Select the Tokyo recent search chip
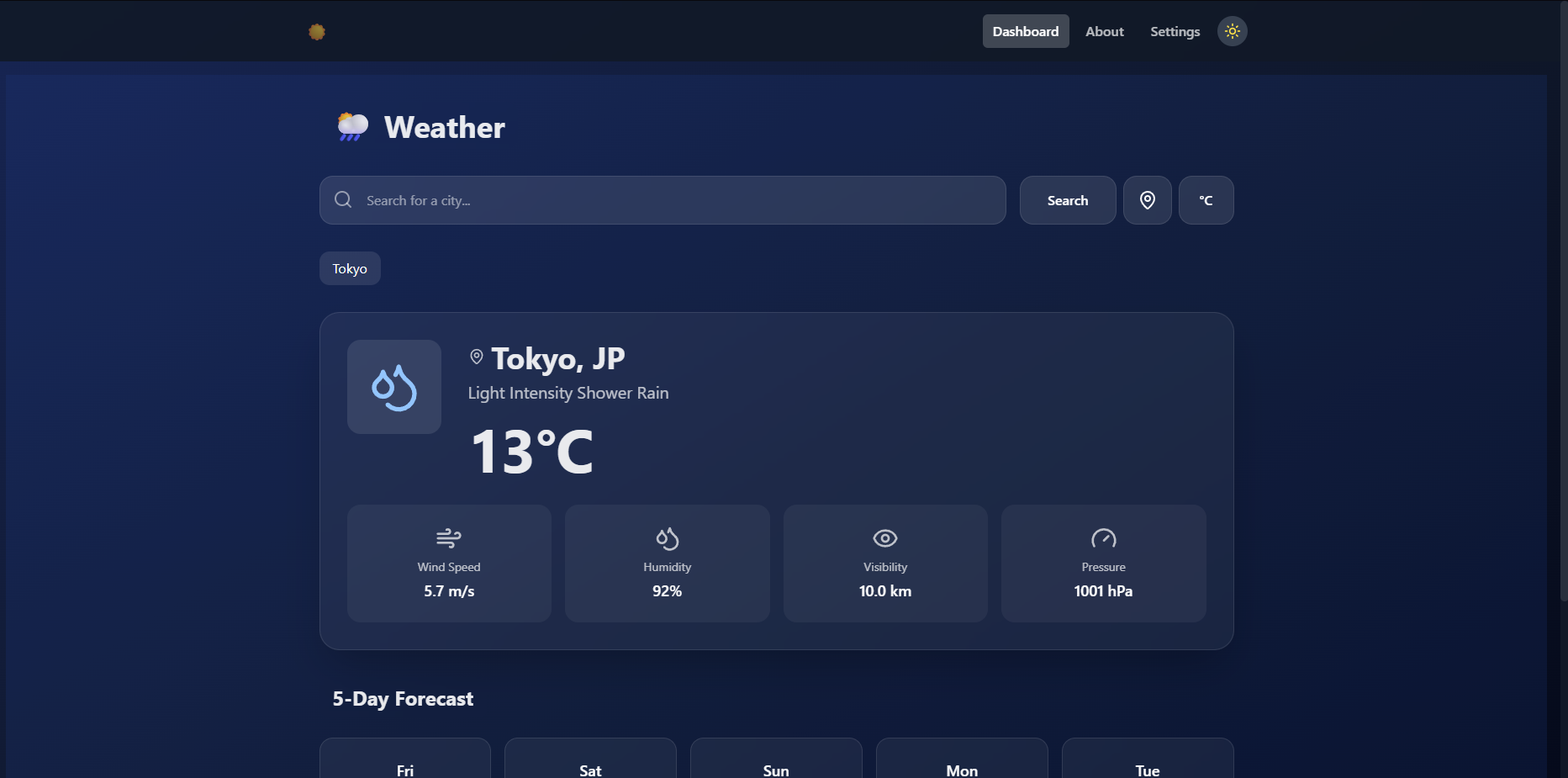 (349, 267)
